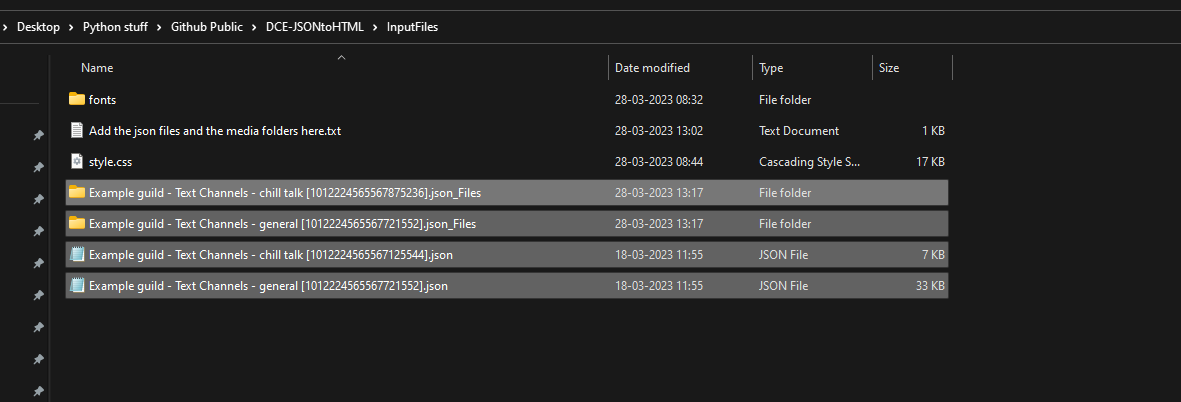Select the text document icon for 'Add the json files' file
The image size is (1181, 402).
coord(77,130)
